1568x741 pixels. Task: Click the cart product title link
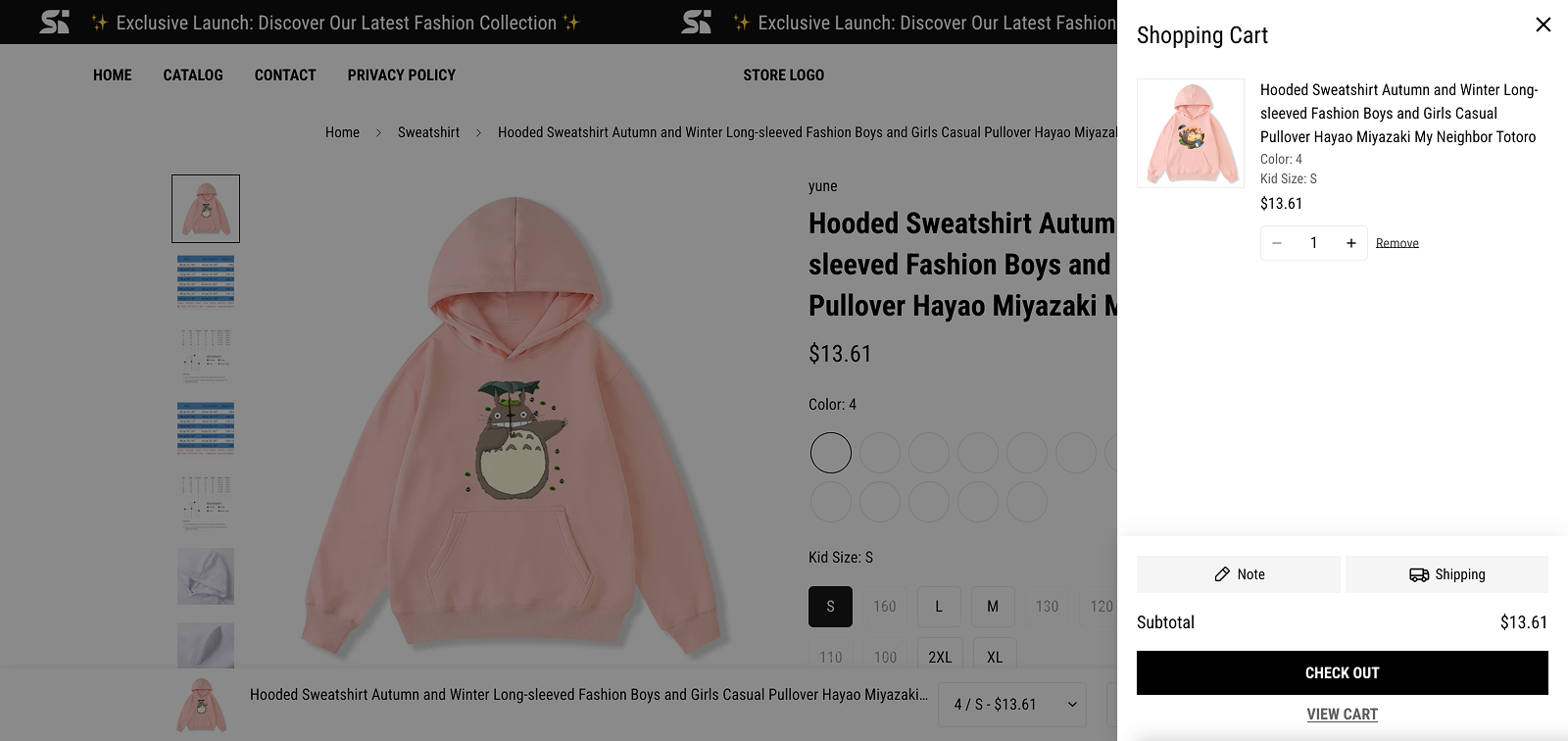[1398, 114]
